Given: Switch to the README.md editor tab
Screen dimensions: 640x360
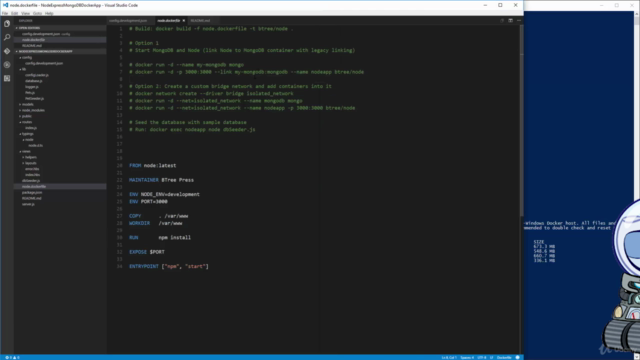Looking at the screenshot, I should (200, 20).
